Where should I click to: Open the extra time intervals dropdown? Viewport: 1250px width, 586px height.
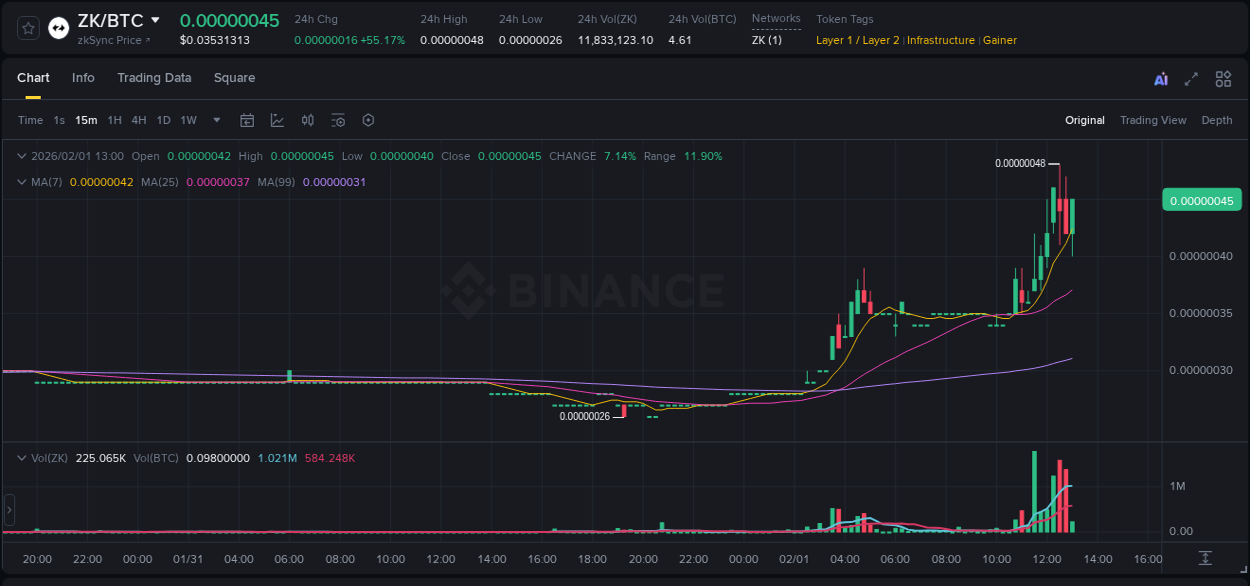pyautogui.click(x=214, y=120)
